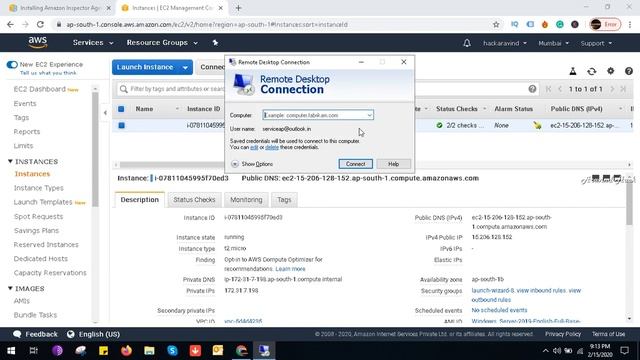The image size is (640, 360).
Task: Open the hackaravind account dropdown
Action: (504, 43)
